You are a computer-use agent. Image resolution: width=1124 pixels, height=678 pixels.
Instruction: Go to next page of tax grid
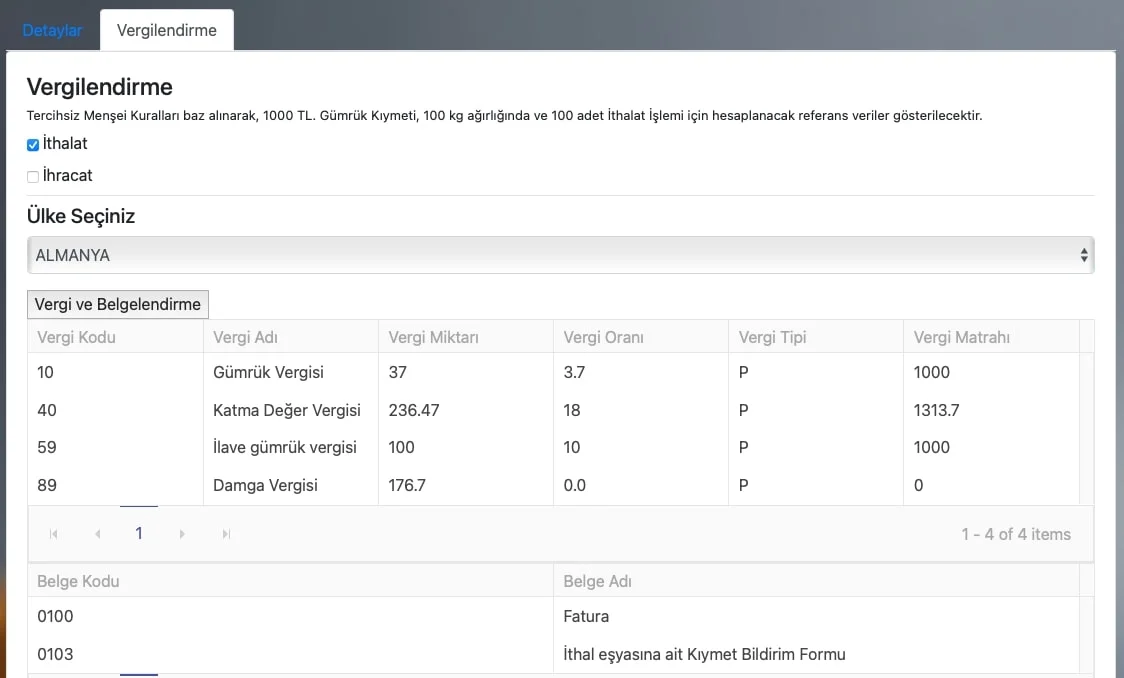(182, 534)
